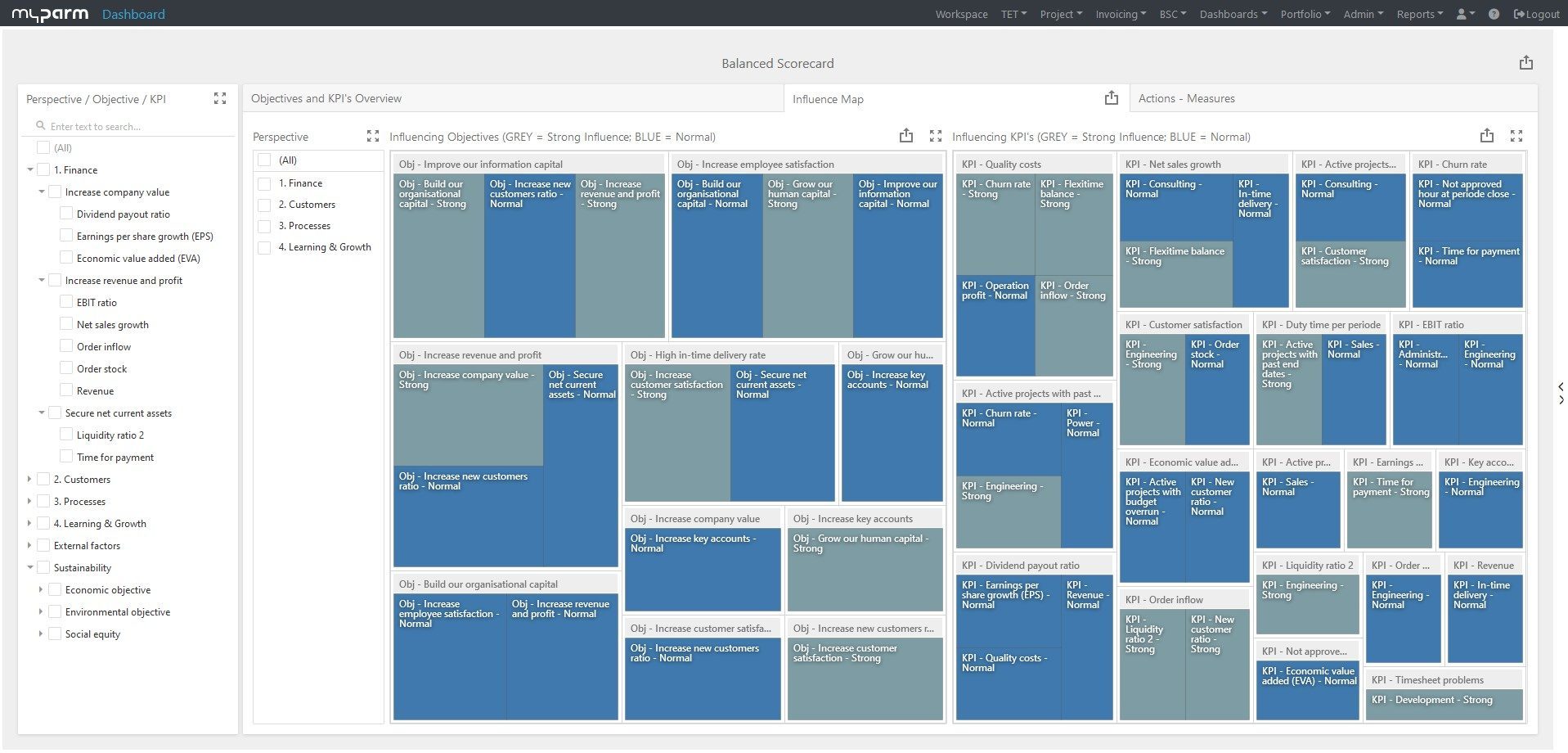
Task: Export Influencing KPI's with its share icon
Action: coord(1486,136)
